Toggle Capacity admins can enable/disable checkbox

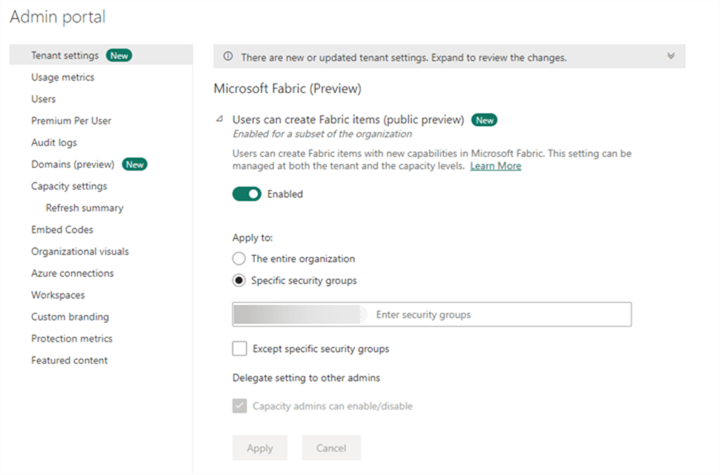pos(239,406)
